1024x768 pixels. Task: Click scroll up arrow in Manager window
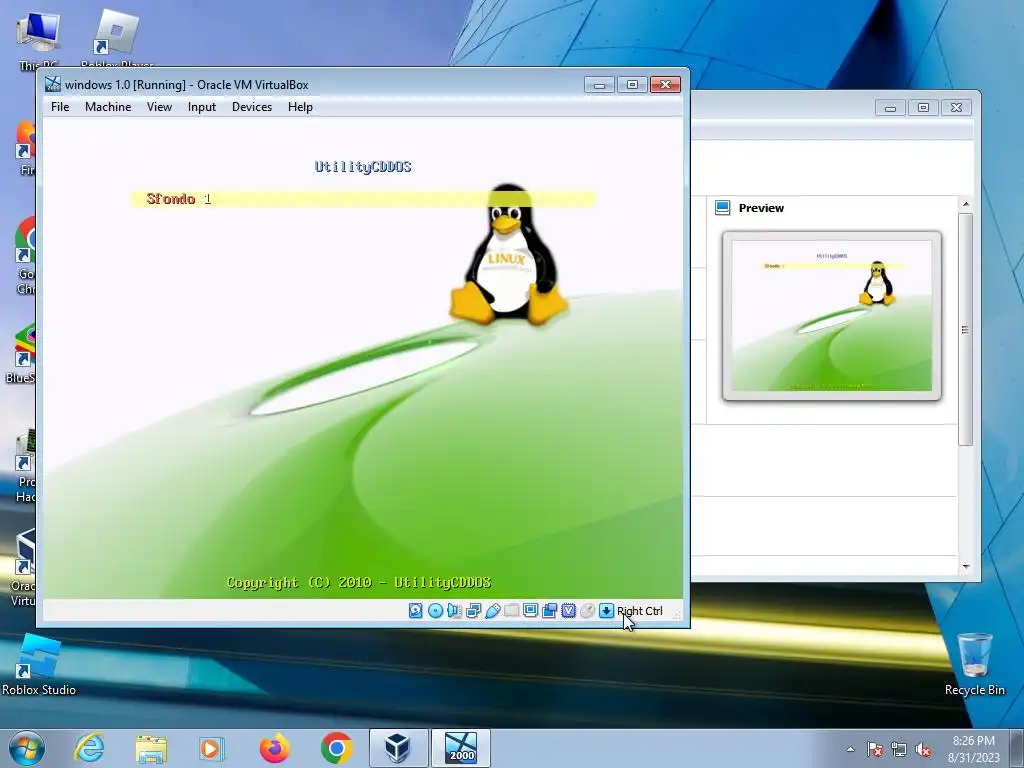click(966, 204)
